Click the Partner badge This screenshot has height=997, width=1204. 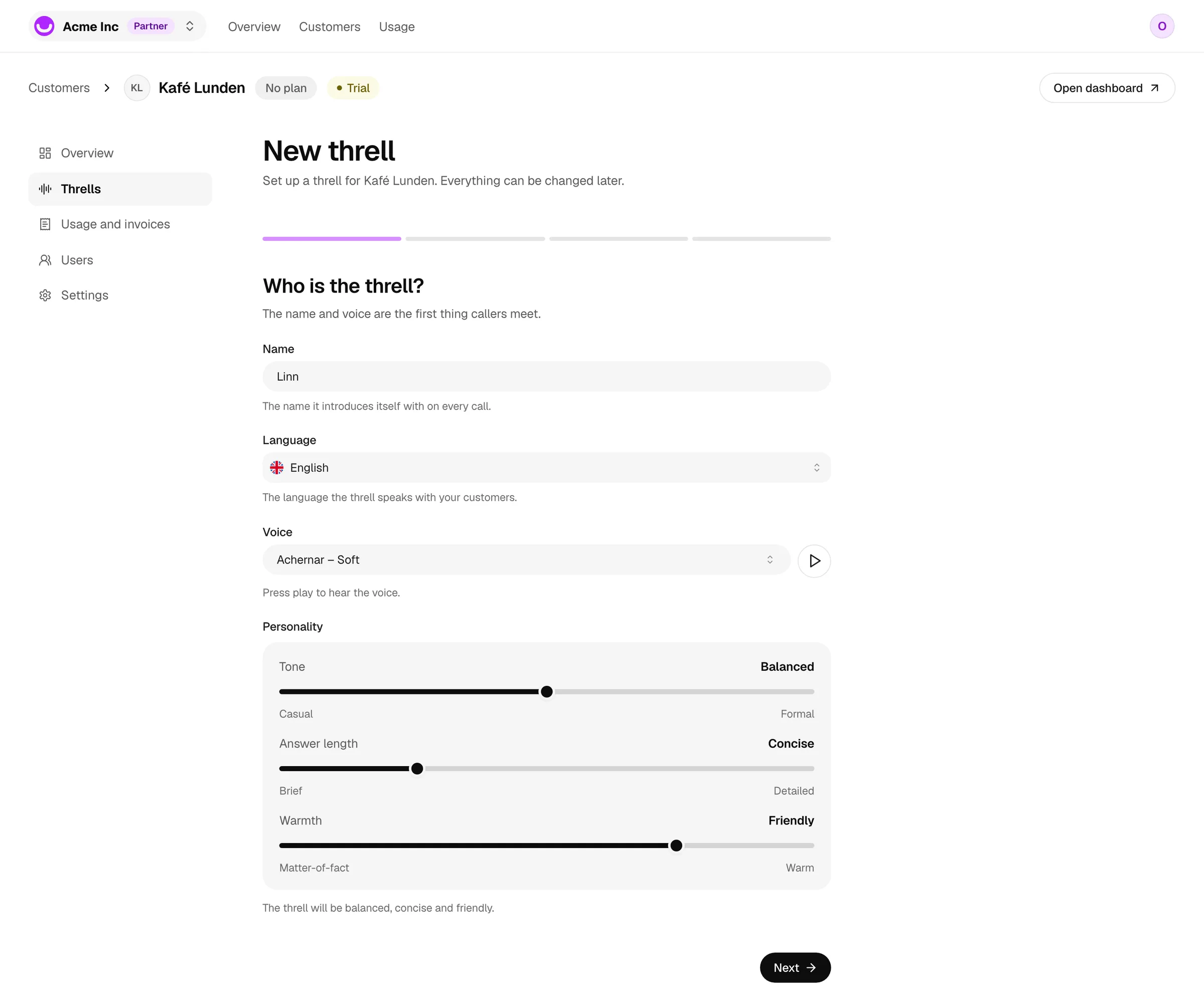click(x=150, y=27)
